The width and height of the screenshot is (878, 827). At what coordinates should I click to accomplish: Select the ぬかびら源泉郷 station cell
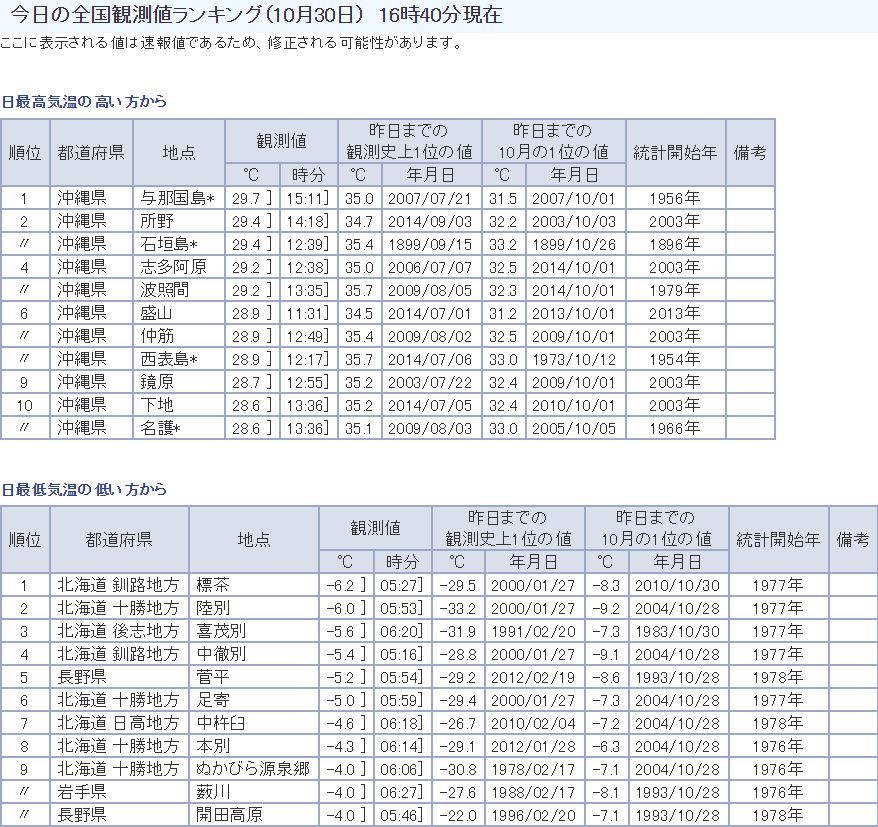254,769
